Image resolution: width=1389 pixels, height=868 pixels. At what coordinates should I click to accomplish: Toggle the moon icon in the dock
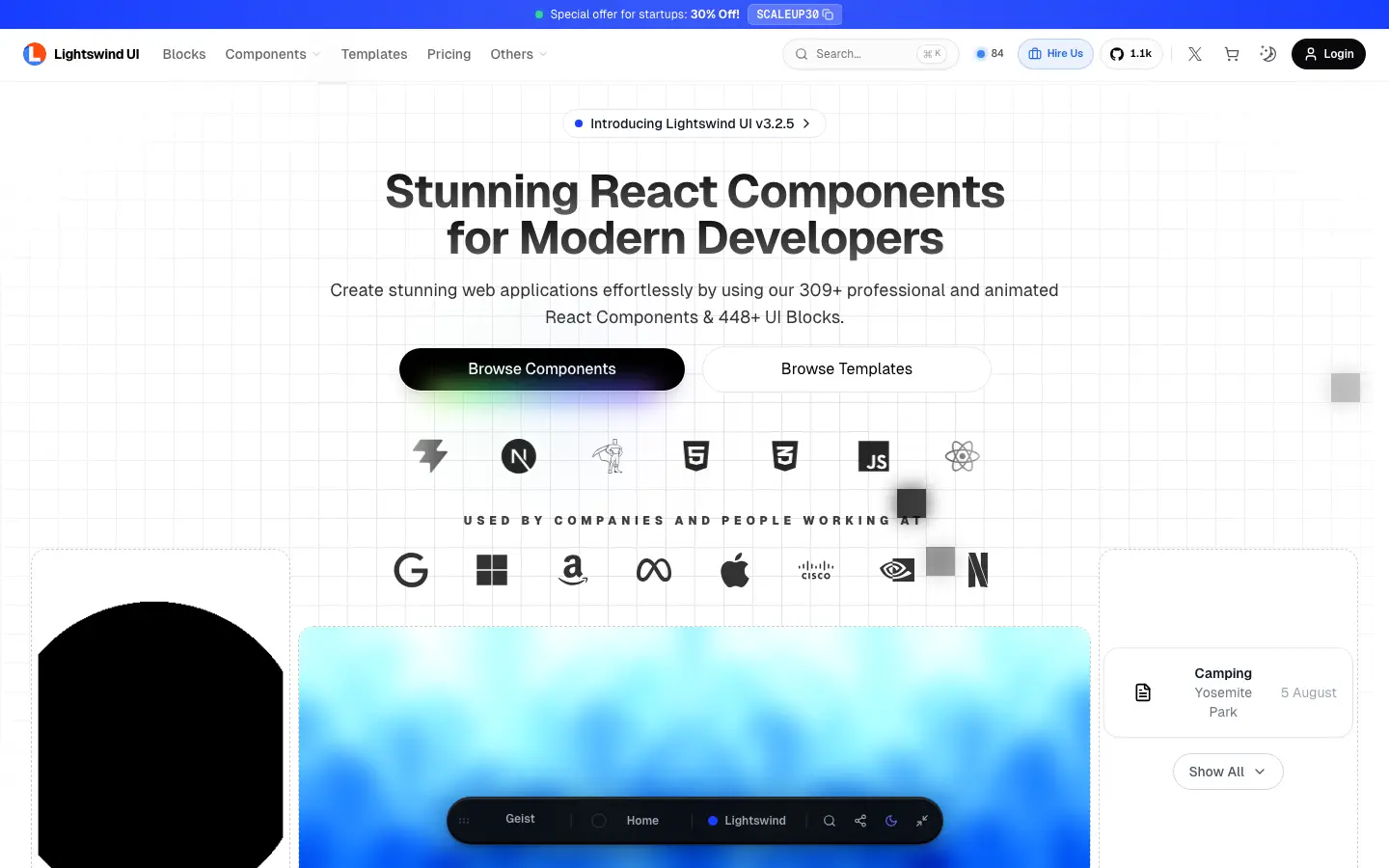pyautogui.click(x=891, y=821)
